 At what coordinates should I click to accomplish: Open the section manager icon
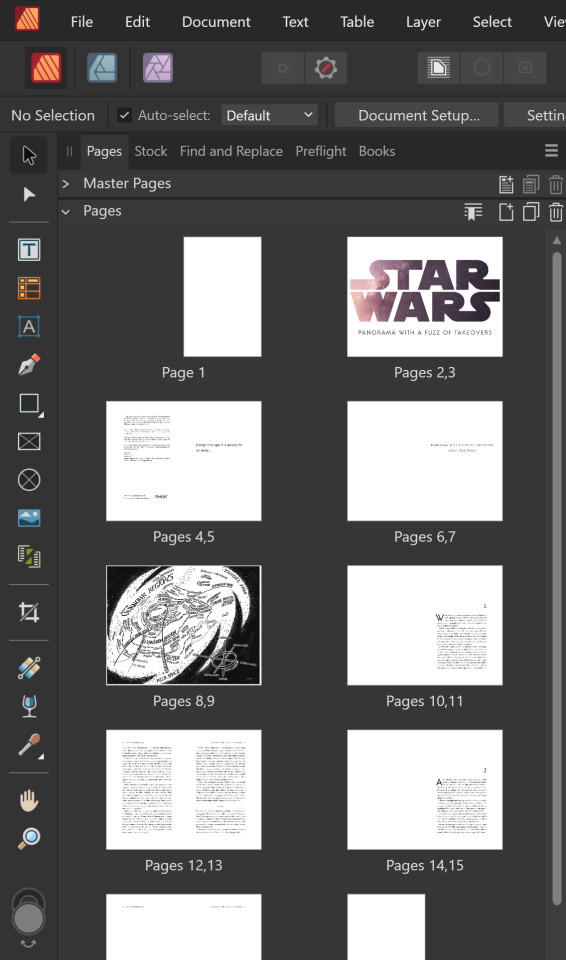click(x=473, y=212)
